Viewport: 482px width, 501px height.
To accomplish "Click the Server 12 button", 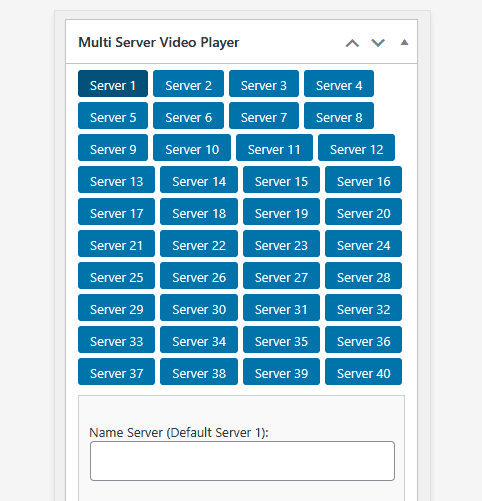I will tap(357, 148).
